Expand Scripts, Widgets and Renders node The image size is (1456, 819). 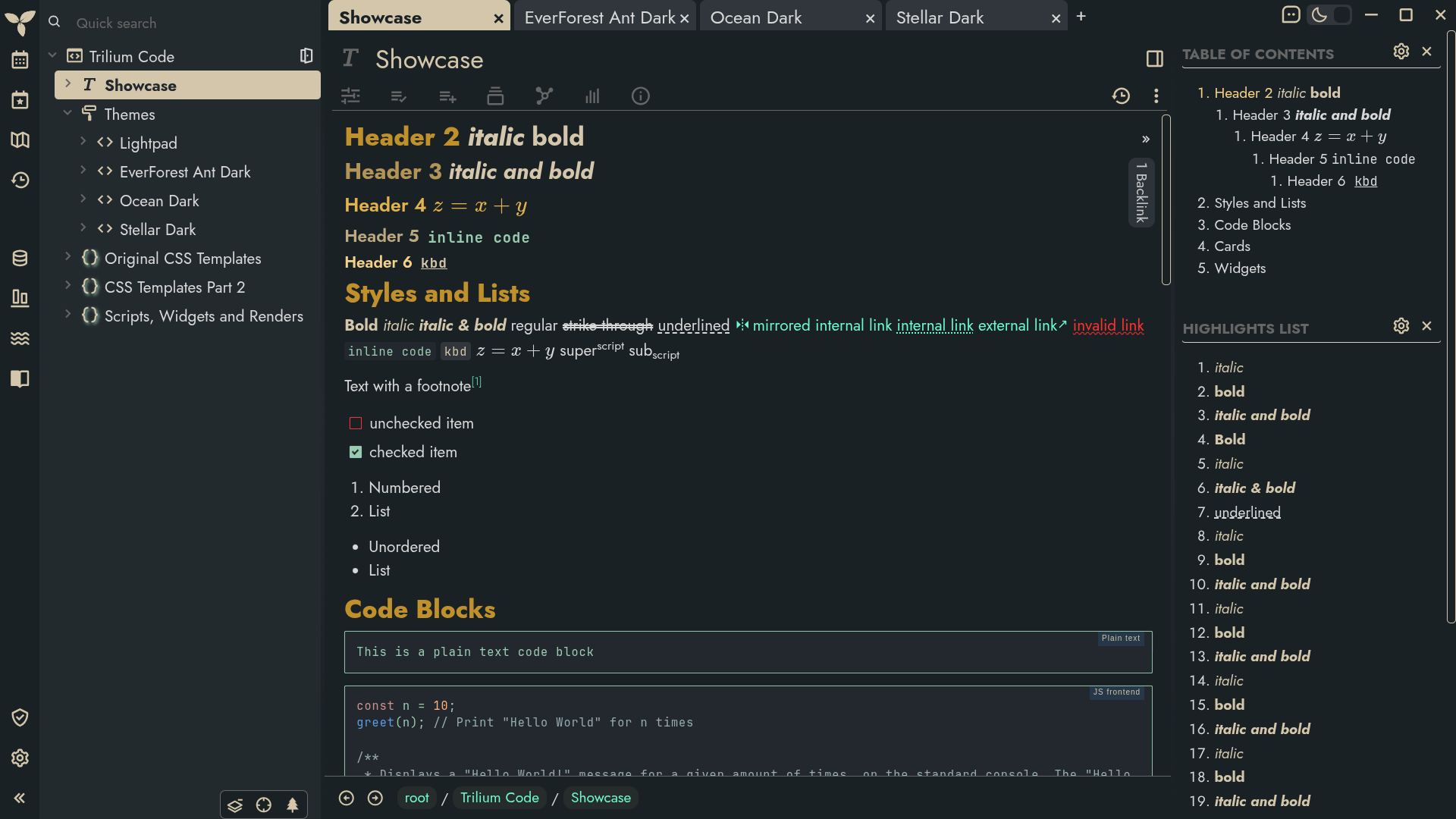click(67, 315)
